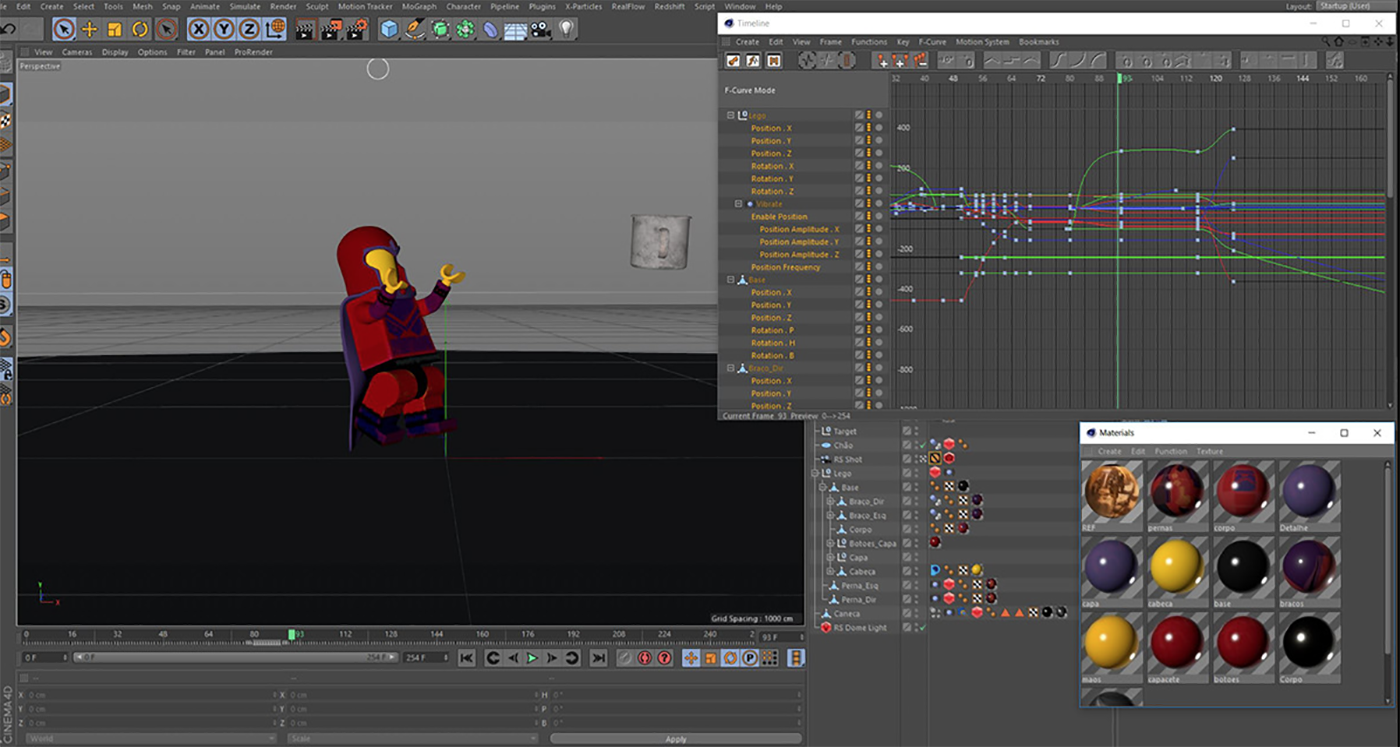
Task: Select the Position . X track under Lego
Action: [771, 128]
